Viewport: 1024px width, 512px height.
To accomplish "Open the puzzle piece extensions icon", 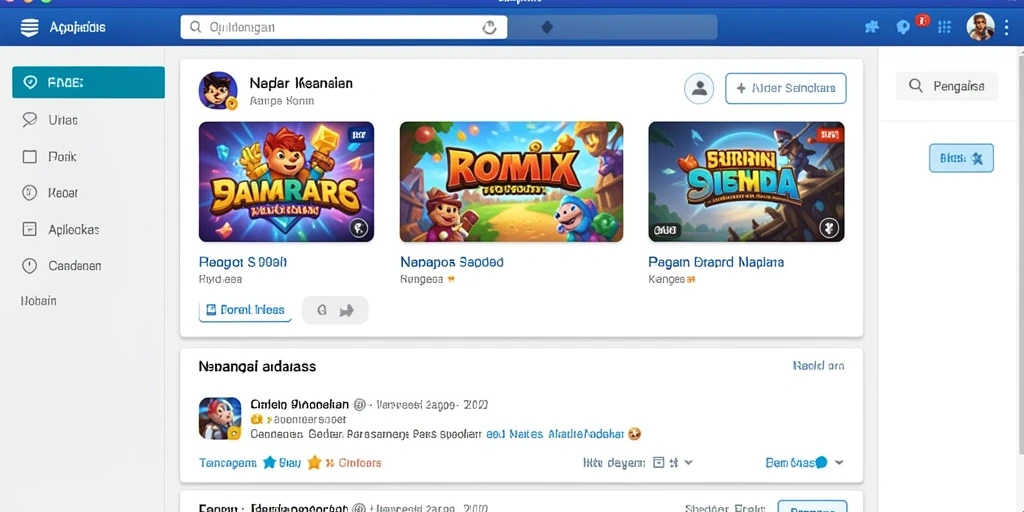I will coord(871,27).
